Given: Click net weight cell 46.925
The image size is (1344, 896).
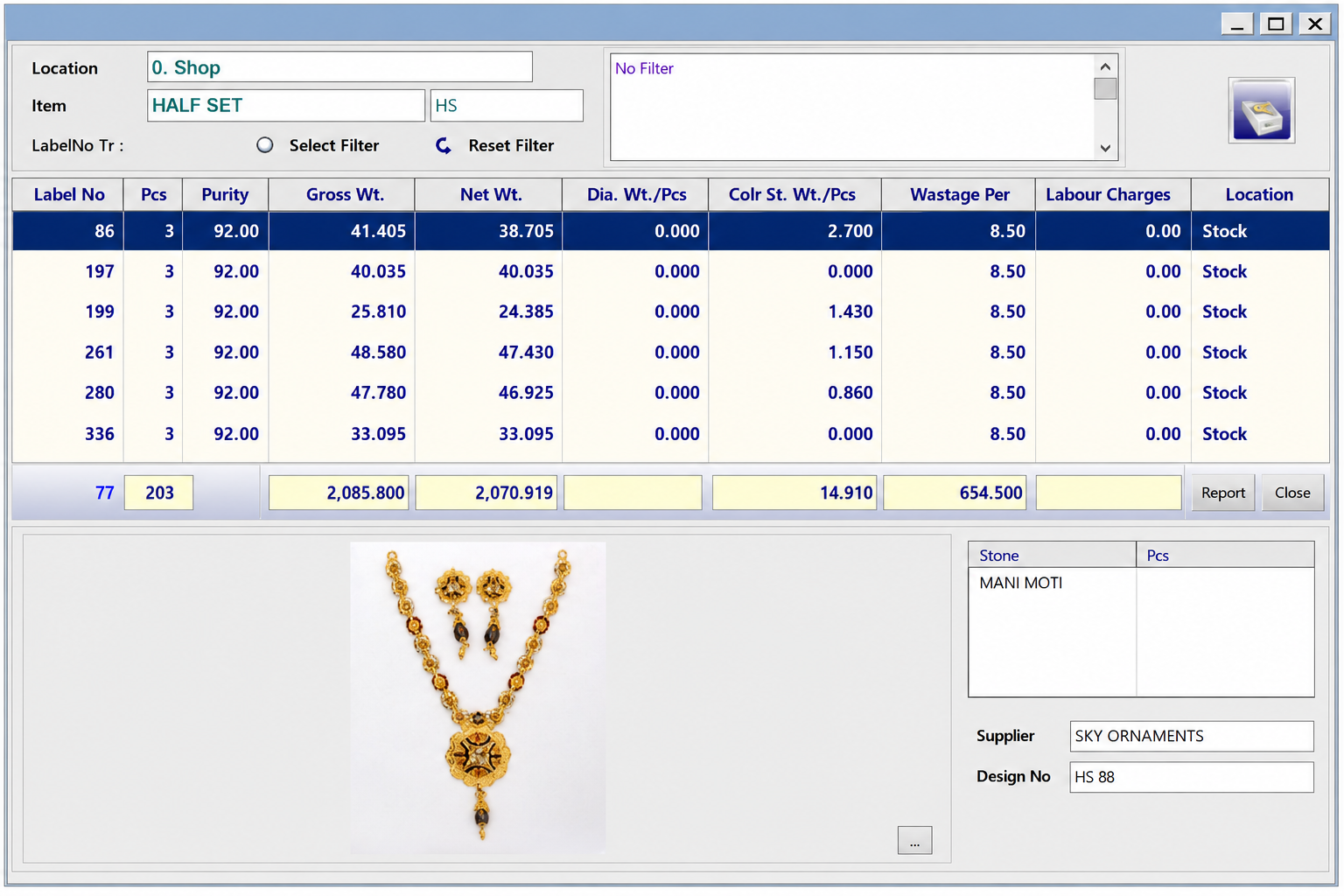Looking at the screenshot, I should (488, 393).
